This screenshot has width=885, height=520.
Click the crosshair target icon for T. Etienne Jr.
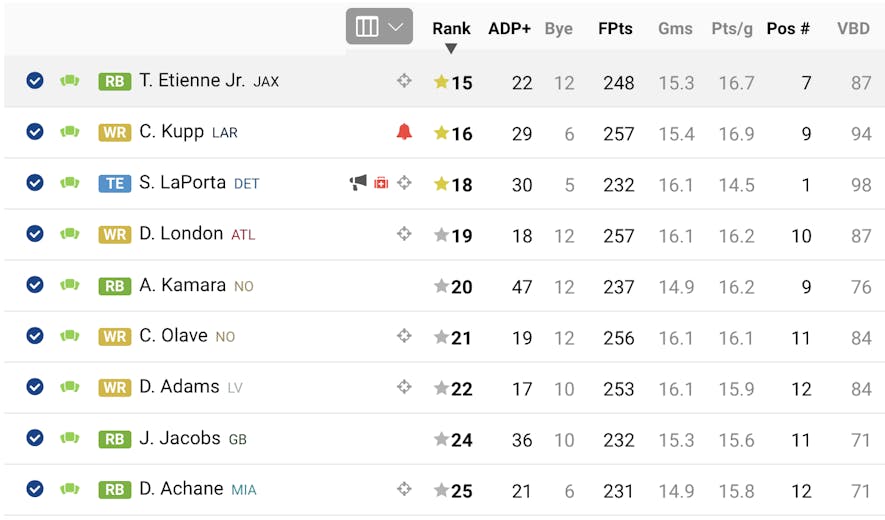[x=404, y=81]
